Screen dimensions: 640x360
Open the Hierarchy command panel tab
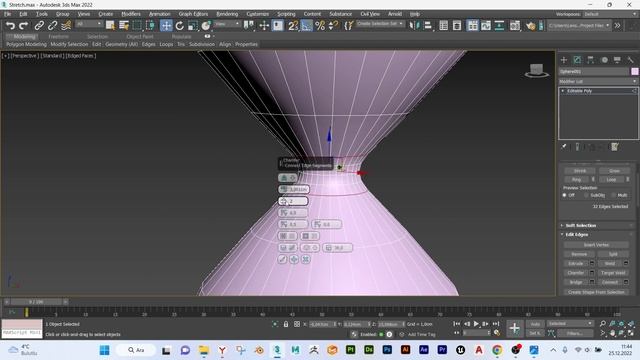tap(590, 60)
